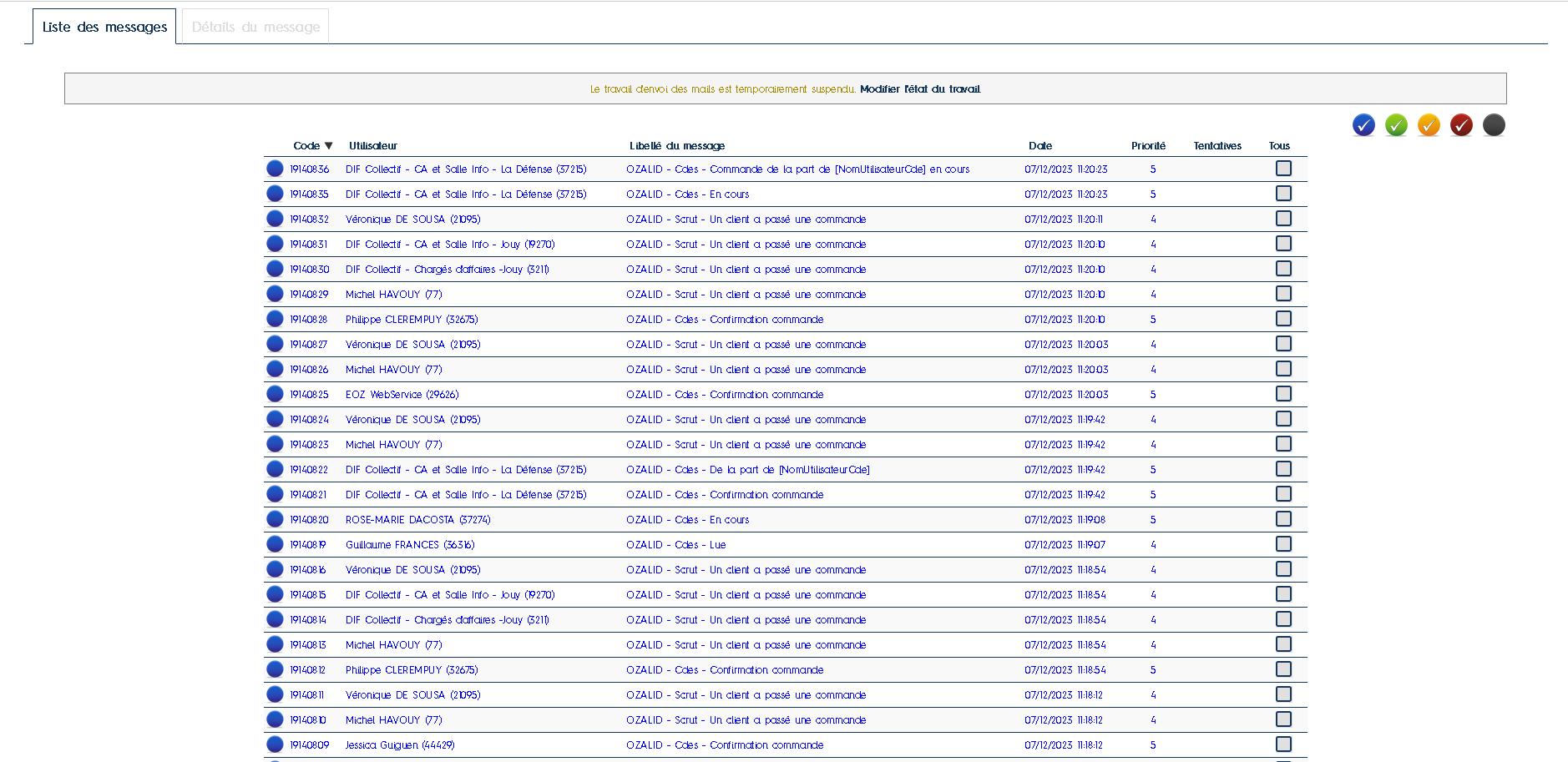Click blue status dot for message 19140836
1568x762 pixels.
(275, 169)
